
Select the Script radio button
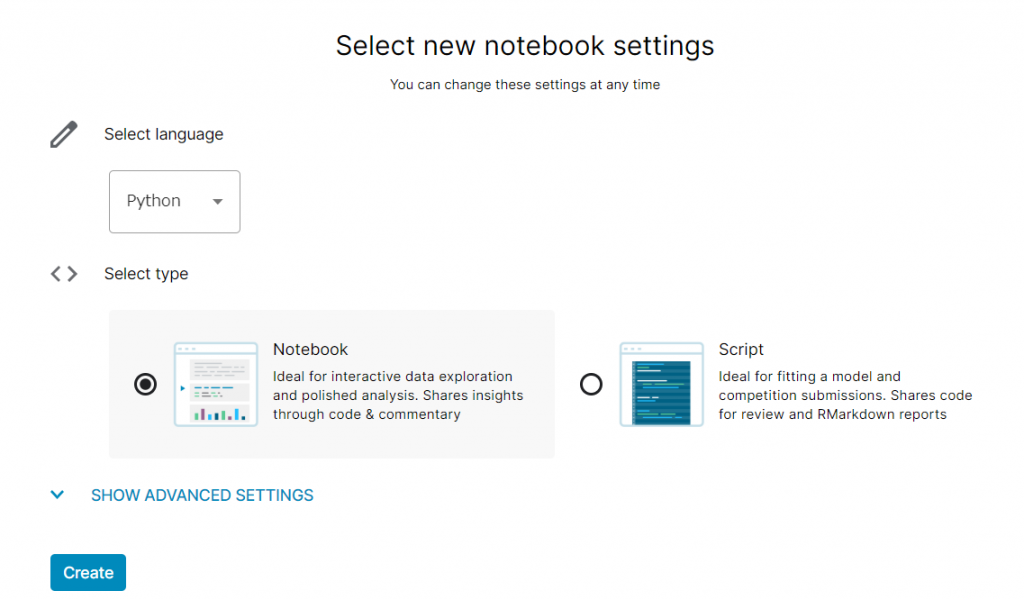[591, 384]
